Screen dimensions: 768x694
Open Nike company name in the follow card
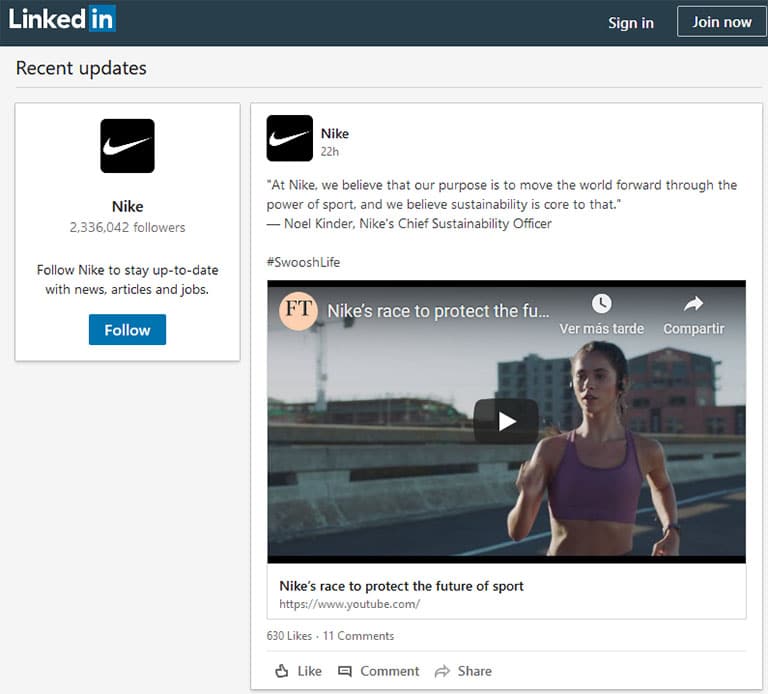click(x=127, y=206)
